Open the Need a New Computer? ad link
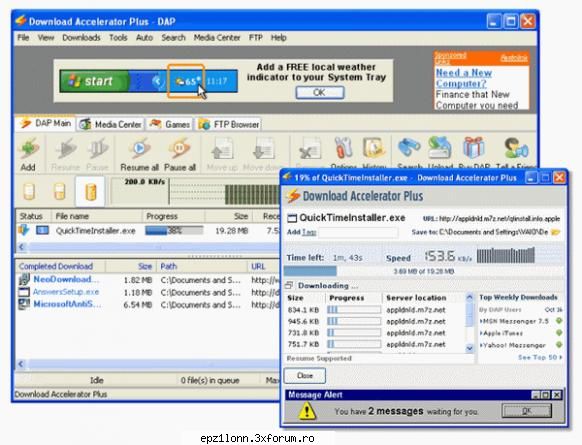Viewport: 582px width, 445px height. pyautogui.click(x=464, y=78)
